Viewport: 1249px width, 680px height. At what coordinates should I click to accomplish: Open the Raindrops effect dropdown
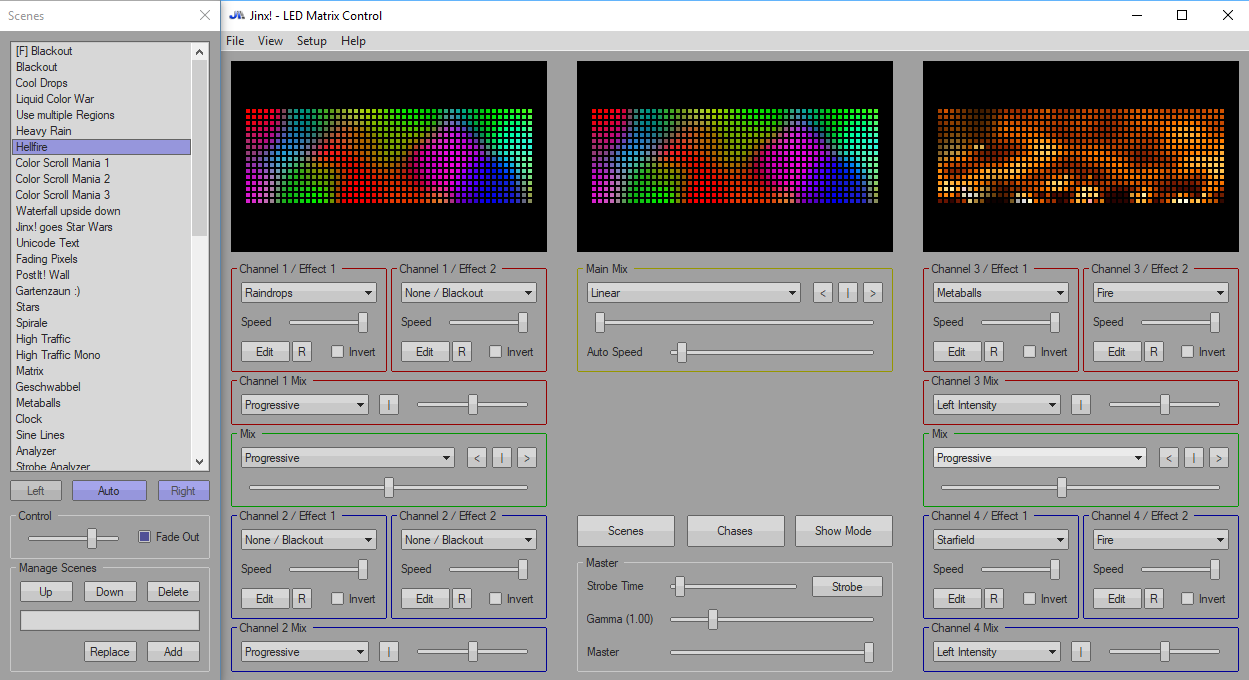tap(309, 293)
